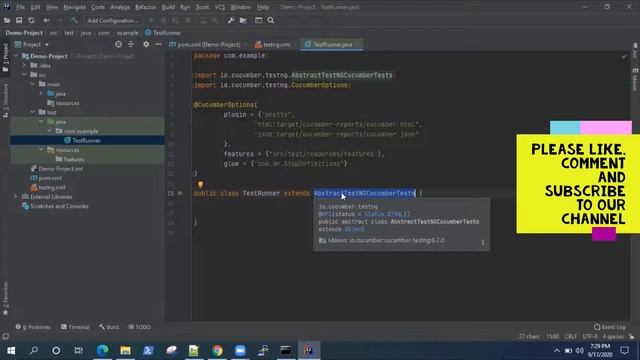Open Microsoft Edge from taskbar
The image size is (640, 360).
point(102,350)
